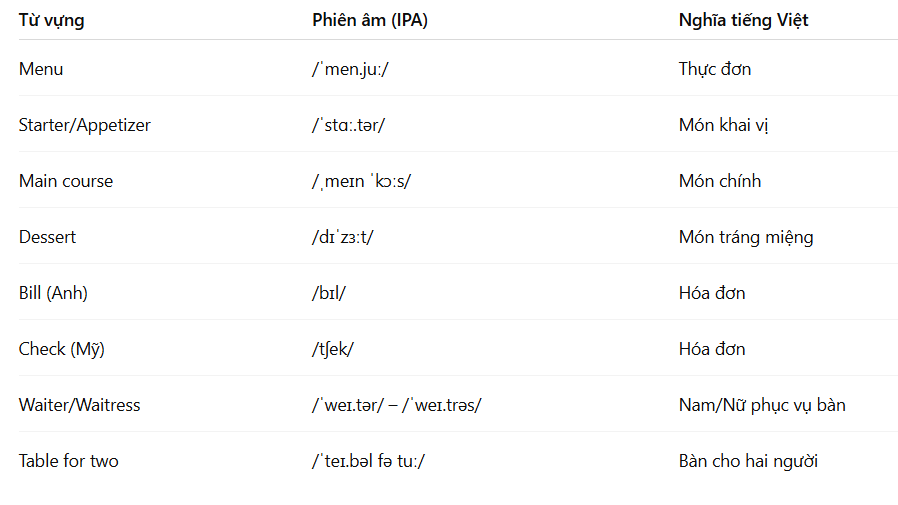Click the 'Phiên âm (IPA)' column header

(x=370, y=21)
